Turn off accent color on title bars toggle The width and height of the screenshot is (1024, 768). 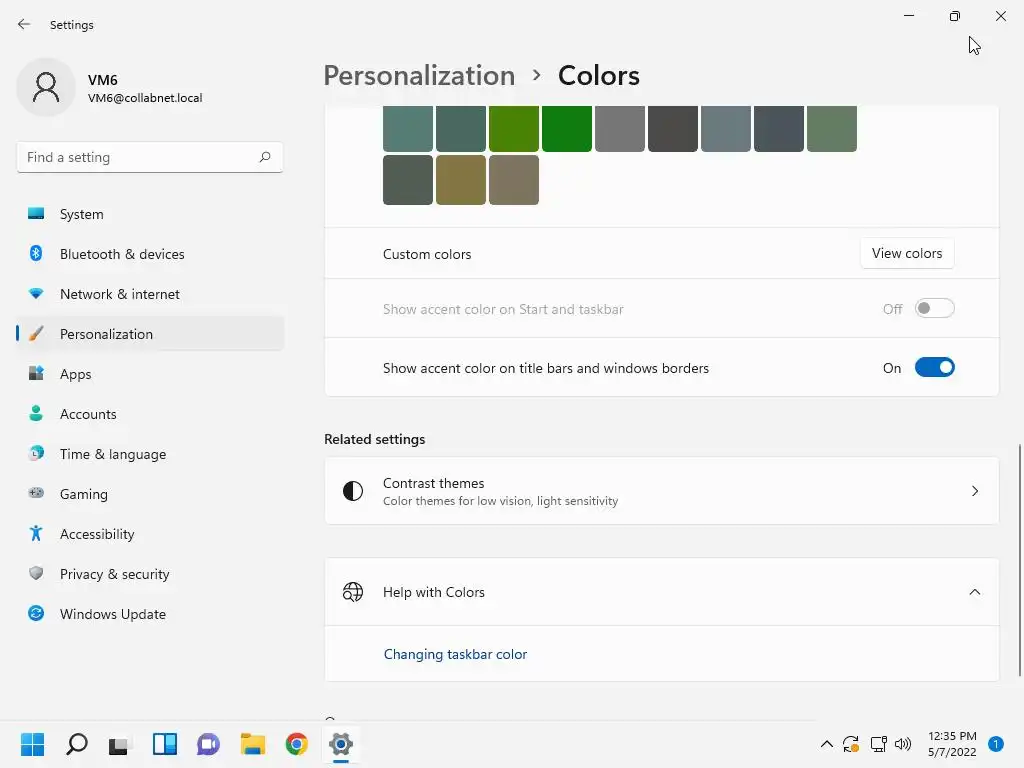click(935, 368)
